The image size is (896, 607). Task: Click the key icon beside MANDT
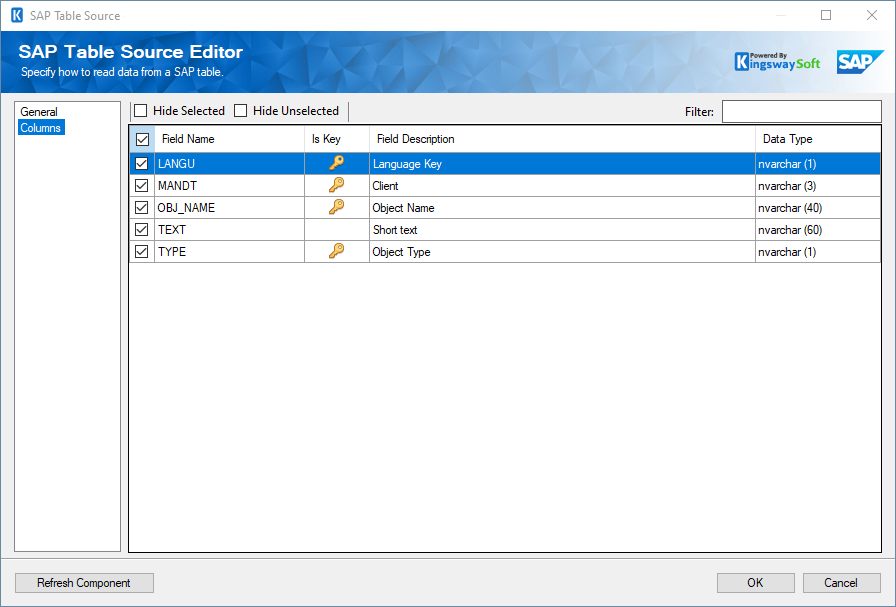click(335, 185)
